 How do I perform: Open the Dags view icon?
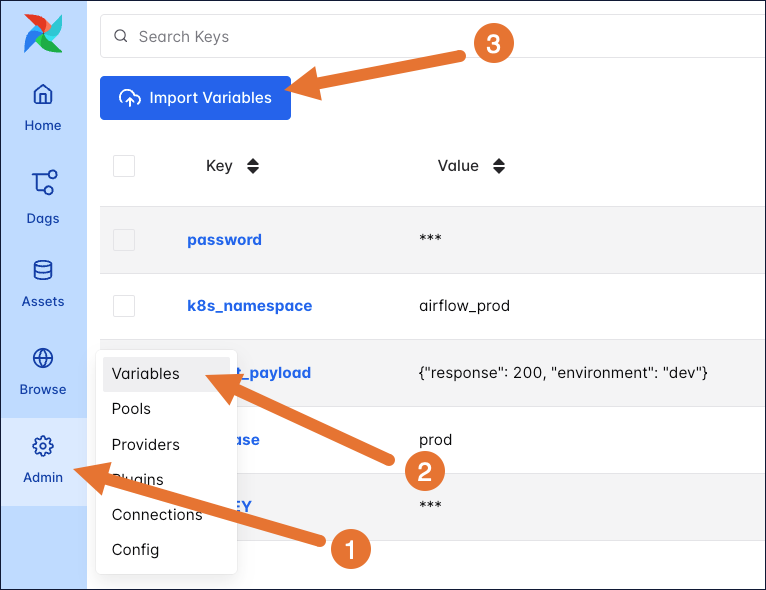click(x=43, y=184)
